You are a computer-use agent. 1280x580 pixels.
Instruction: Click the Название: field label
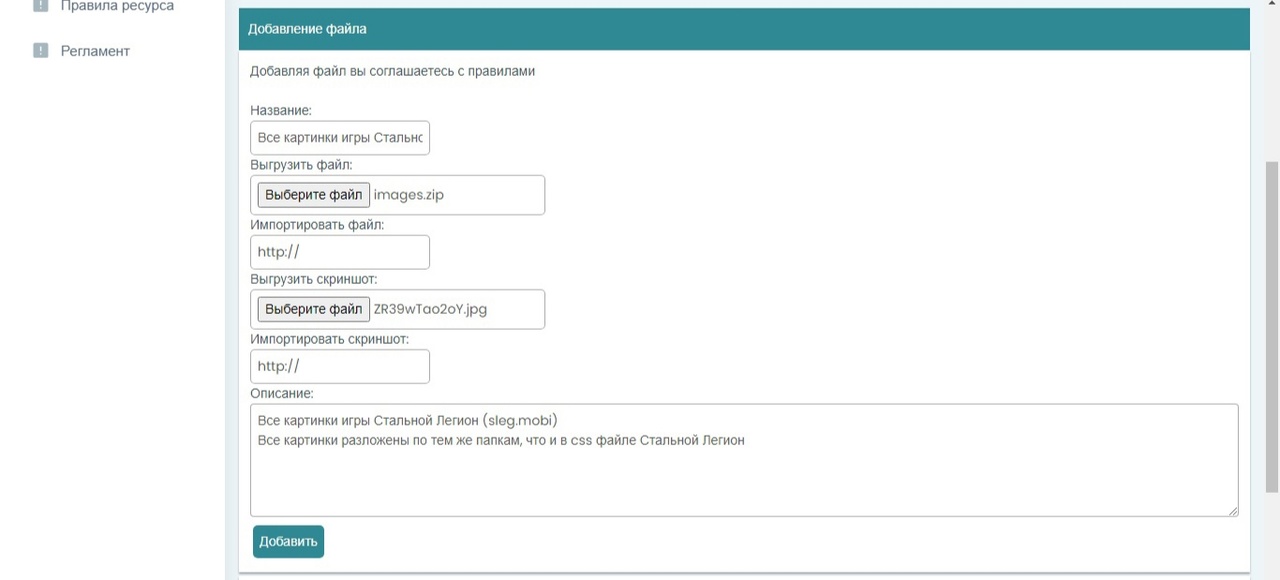281,110
